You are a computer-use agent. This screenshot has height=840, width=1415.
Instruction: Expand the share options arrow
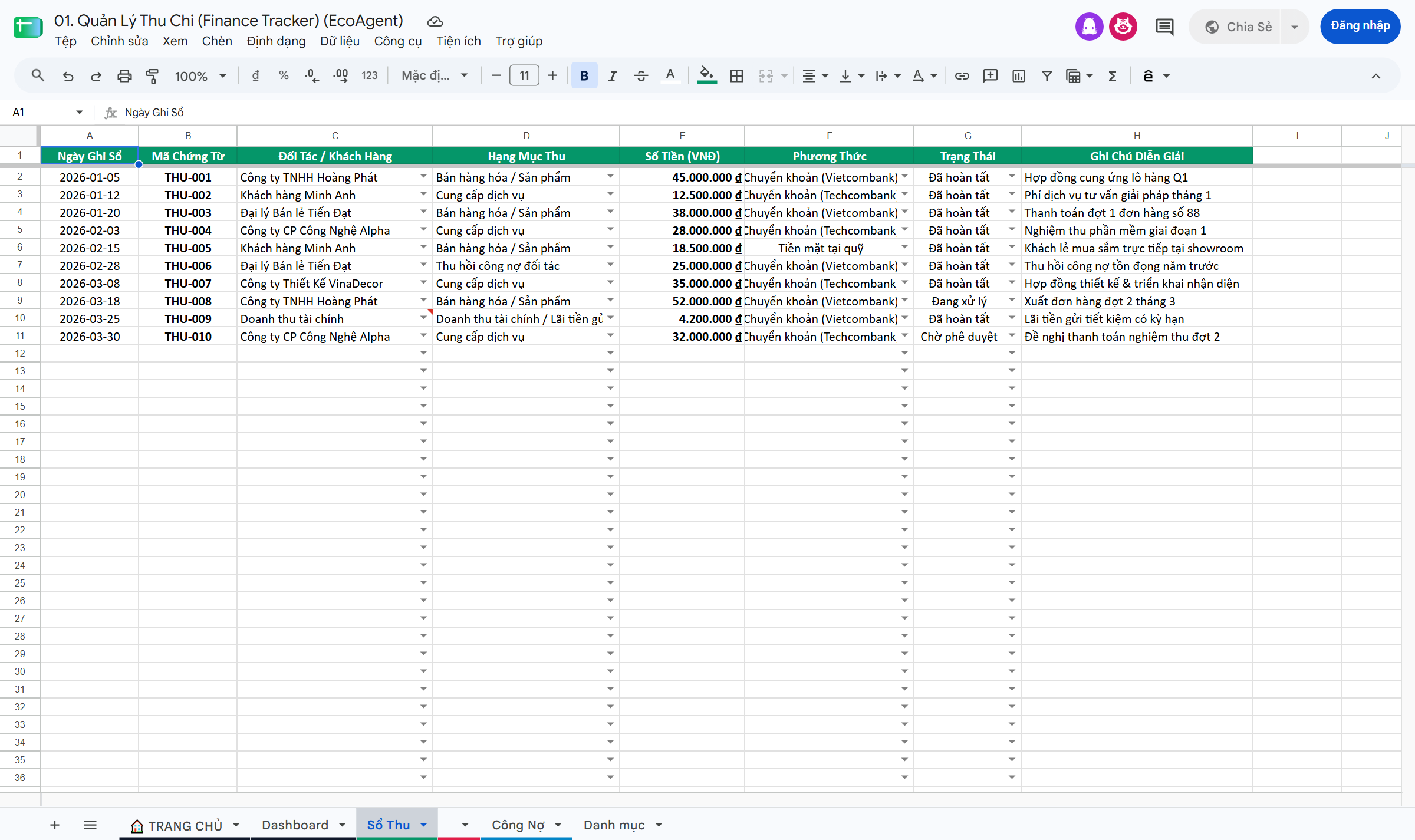[1295, 27]
